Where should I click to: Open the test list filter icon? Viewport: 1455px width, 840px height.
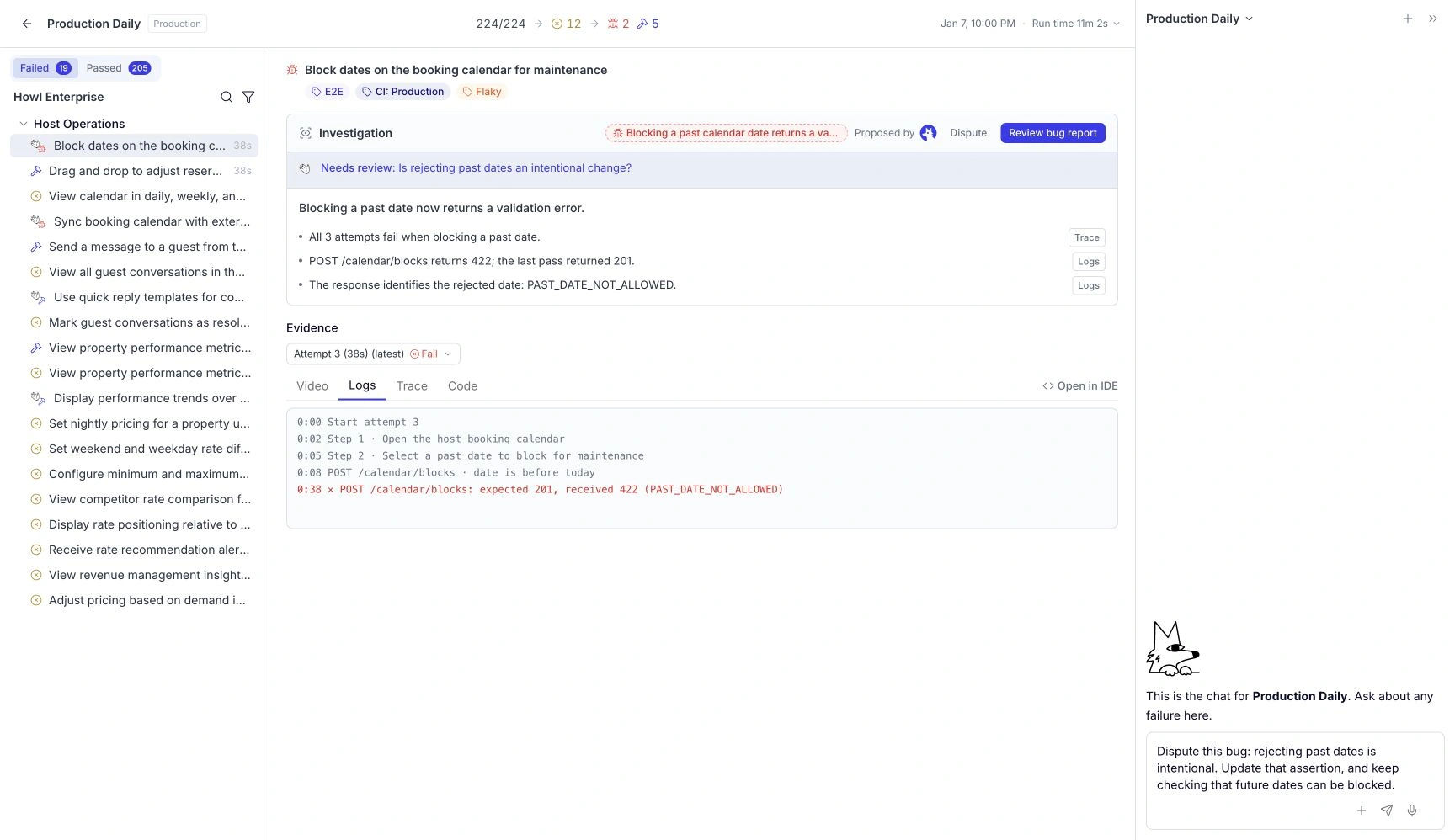pyautogui.click(x=248, y=97)
